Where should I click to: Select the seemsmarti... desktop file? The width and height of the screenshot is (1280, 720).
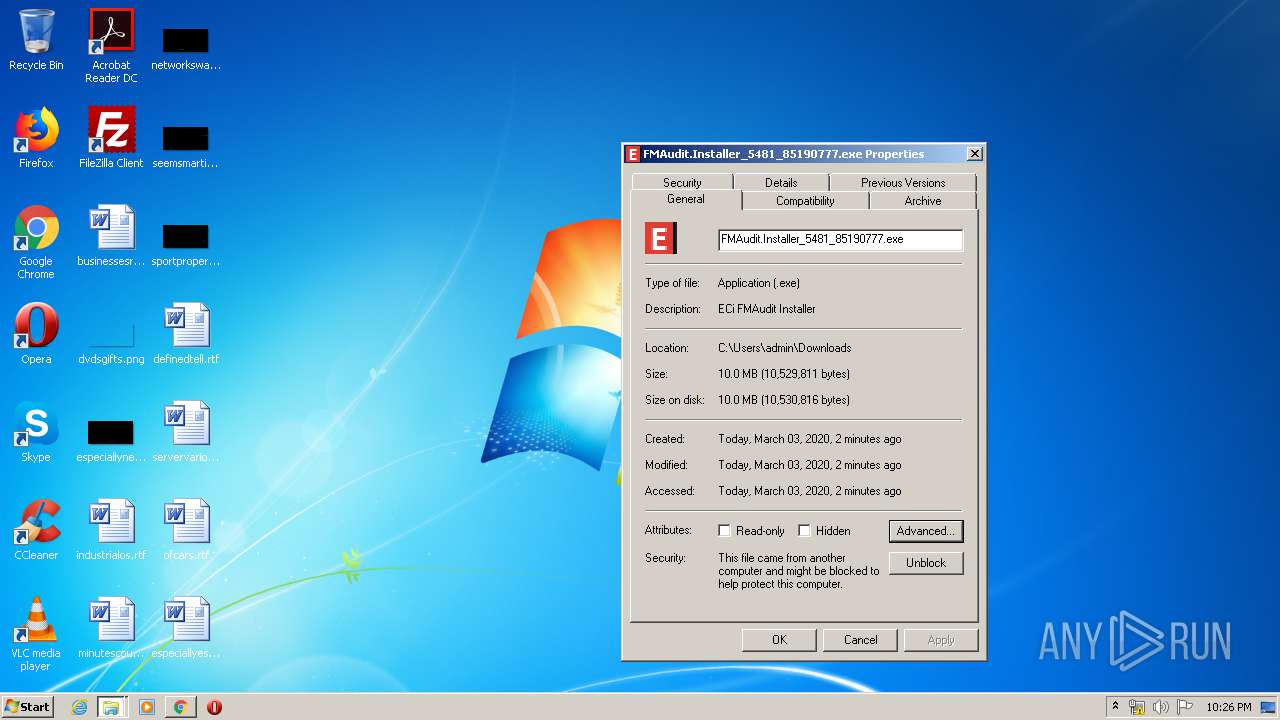coord(186,146)
